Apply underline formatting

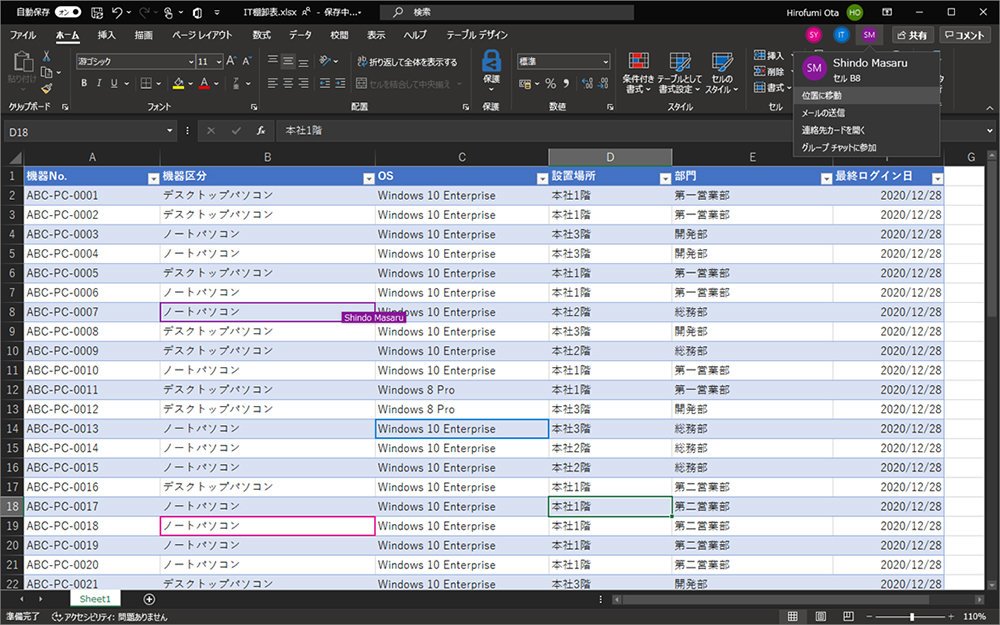pyautogui.click(x=114, y=83)
